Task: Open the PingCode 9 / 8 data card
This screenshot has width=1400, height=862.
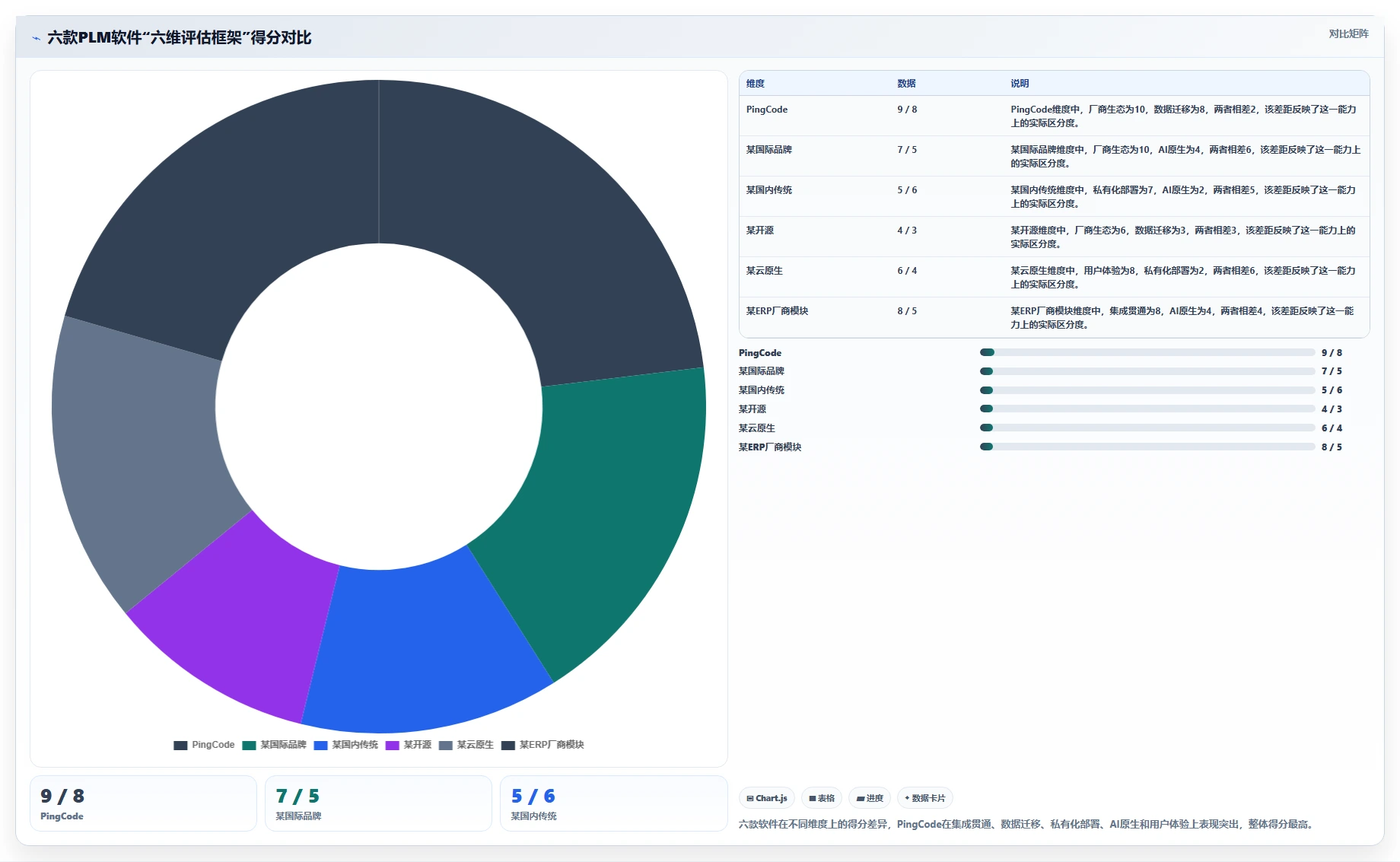Action: [x=143, y=803]
